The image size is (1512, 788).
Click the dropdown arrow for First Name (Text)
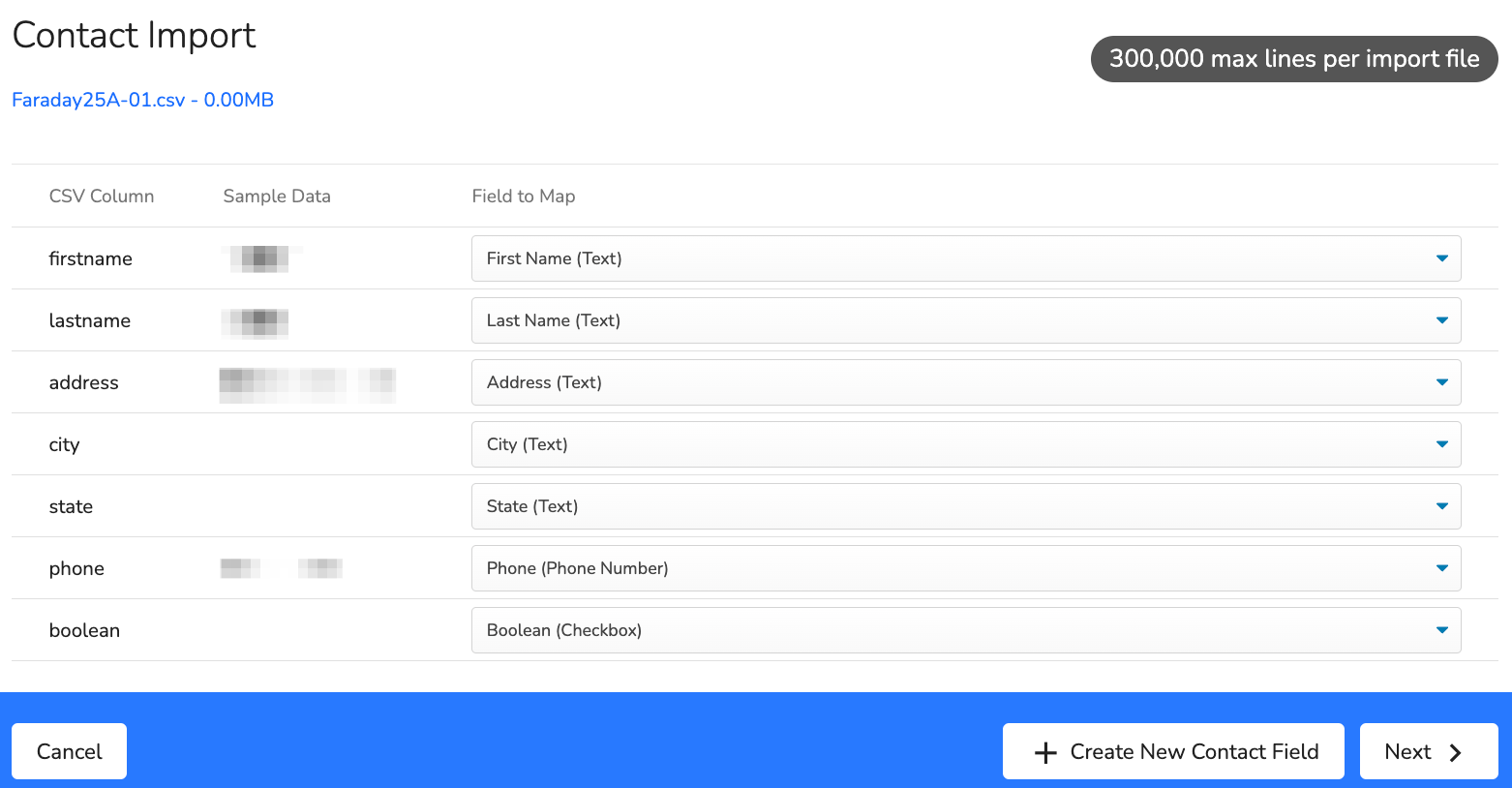[x=1442, y=258]
